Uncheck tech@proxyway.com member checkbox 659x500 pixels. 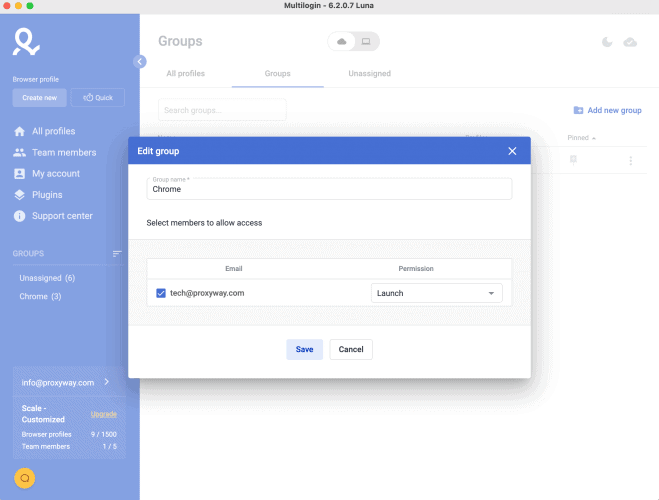pyautogui.click(x=162, y=293)
